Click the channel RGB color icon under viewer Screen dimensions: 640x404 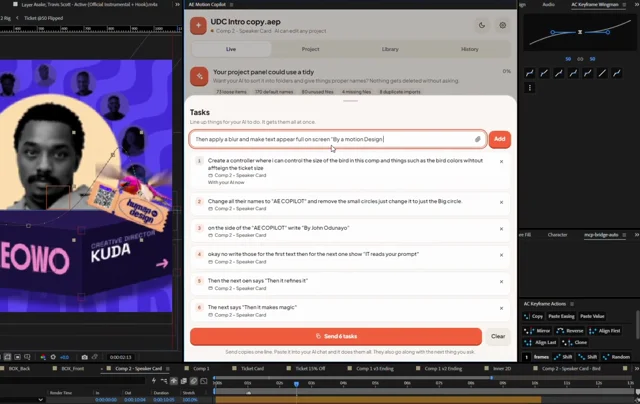43,357
